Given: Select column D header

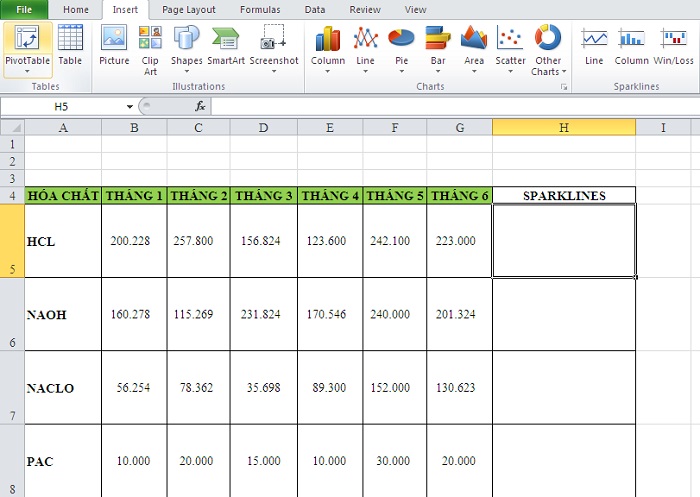Looking at the screenshot, I should (x=263, y=128).
